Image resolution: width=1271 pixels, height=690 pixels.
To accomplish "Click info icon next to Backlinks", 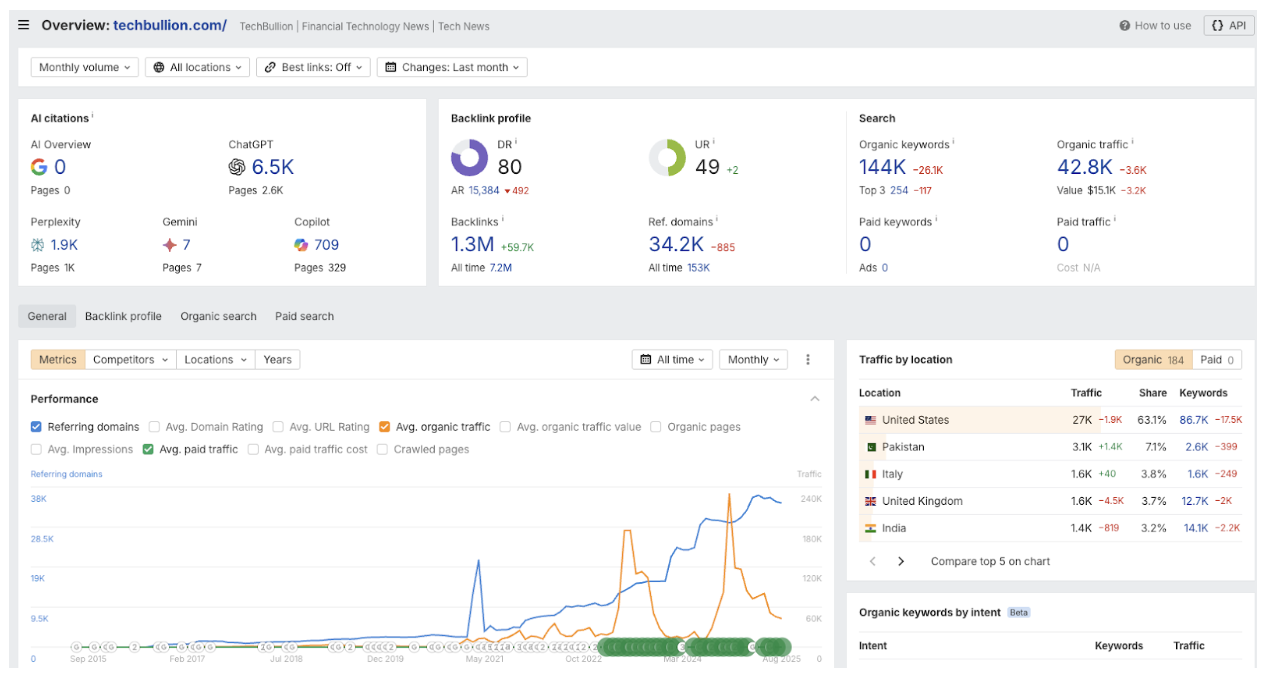I will 502,219.
